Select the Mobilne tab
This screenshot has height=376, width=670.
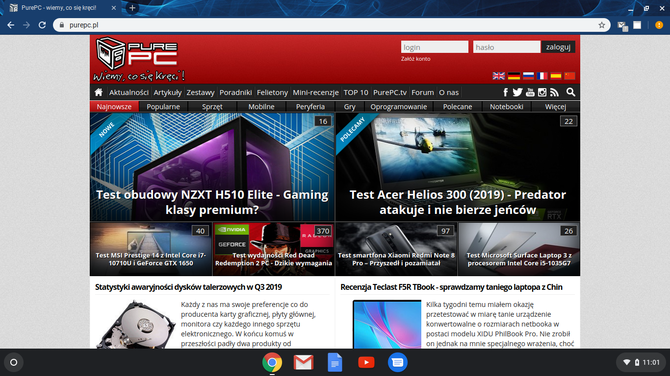(262, 106)
